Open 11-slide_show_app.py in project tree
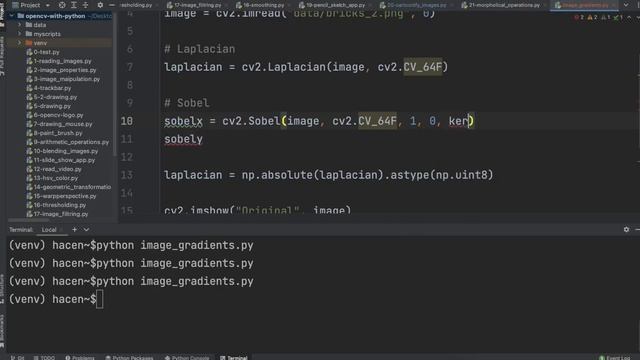 pyautogui.click(x=64, y=160)
